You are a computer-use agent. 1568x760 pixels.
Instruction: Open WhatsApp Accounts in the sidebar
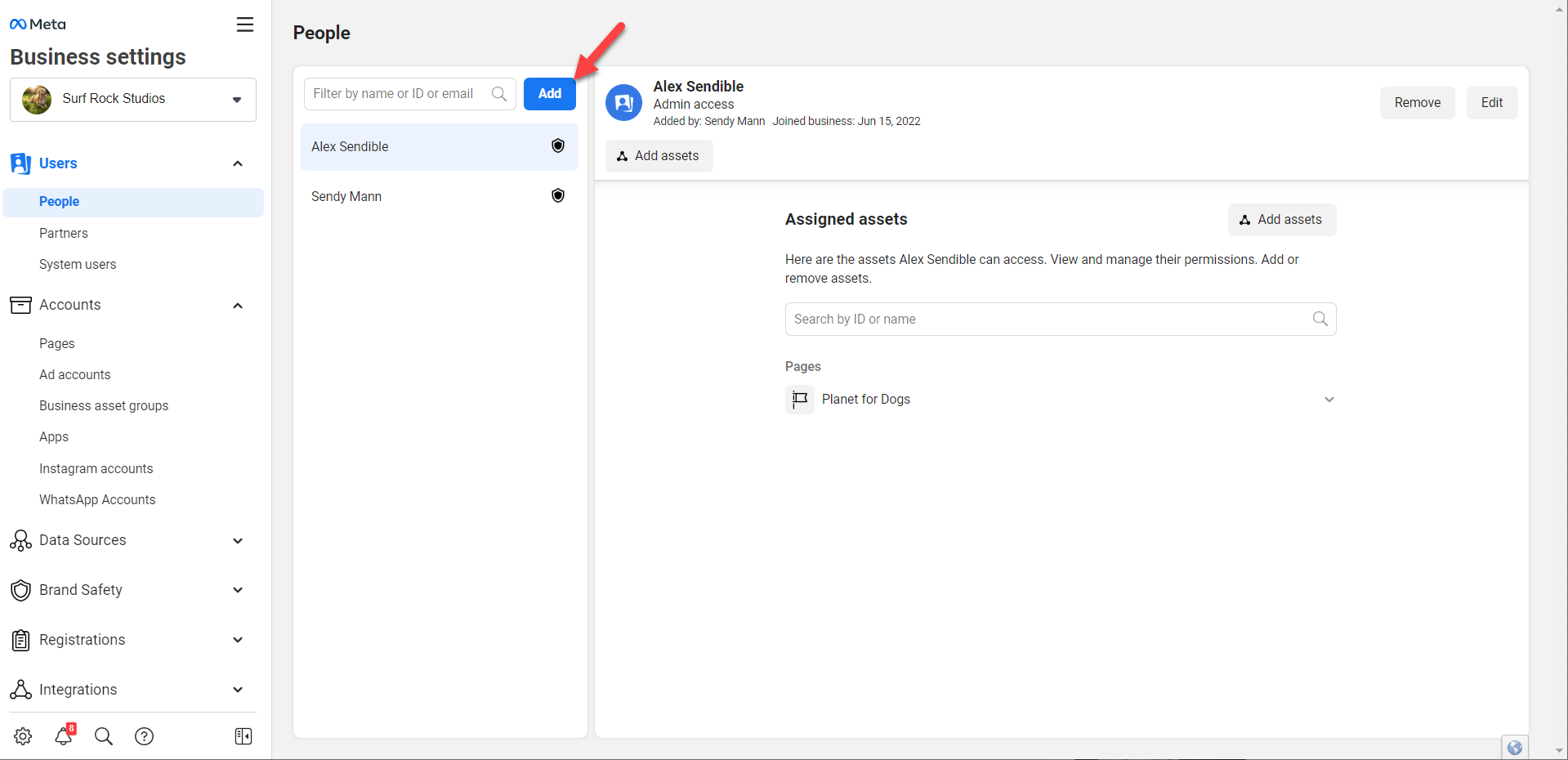97,499
